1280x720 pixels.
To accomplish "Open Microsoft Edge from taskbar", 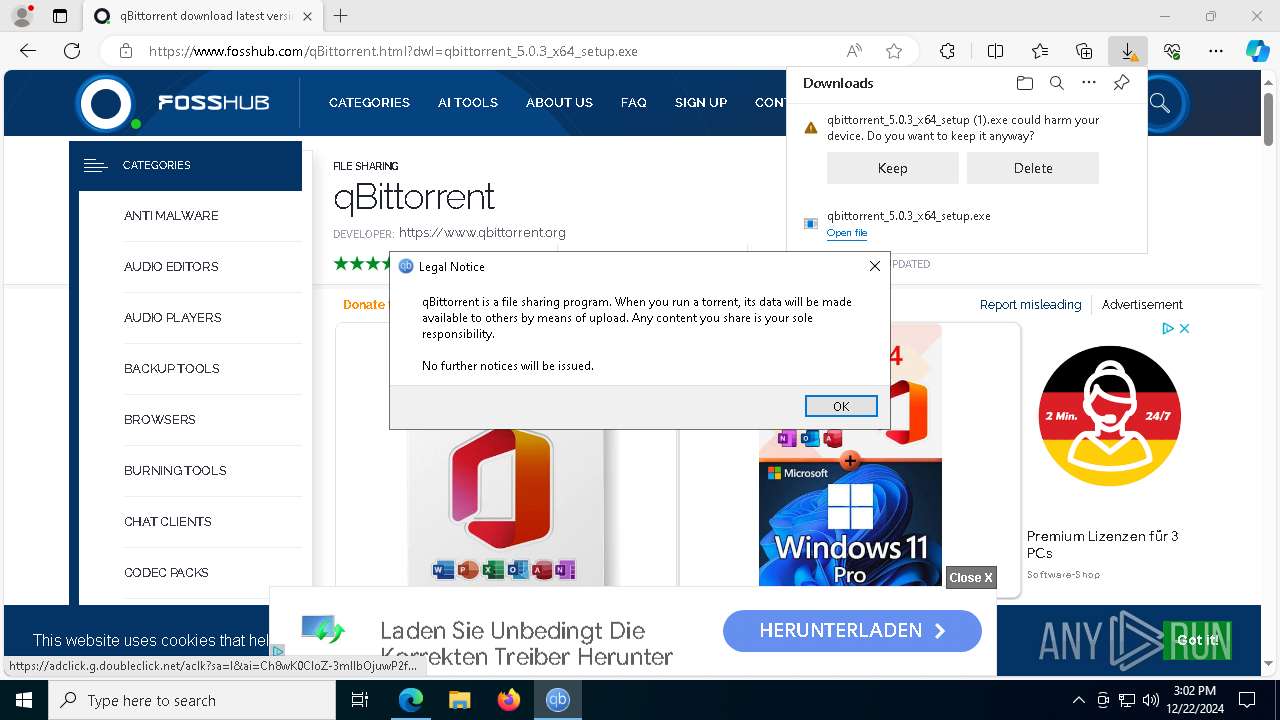I will click(411, 700).
